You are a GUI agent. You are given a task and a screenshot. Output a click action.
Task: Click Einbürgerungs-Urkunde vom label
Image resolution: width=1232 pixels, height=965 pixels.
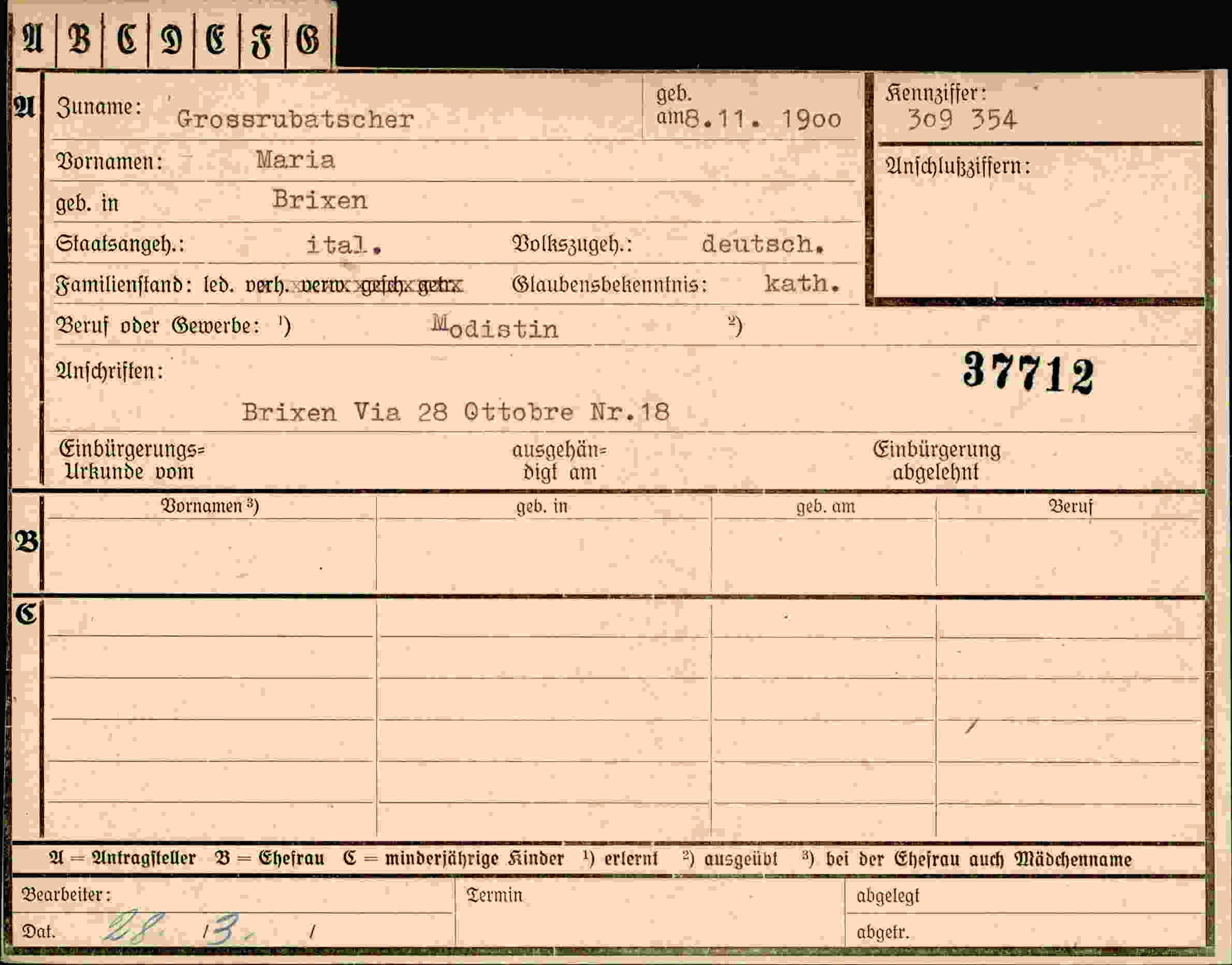point(131,460)
